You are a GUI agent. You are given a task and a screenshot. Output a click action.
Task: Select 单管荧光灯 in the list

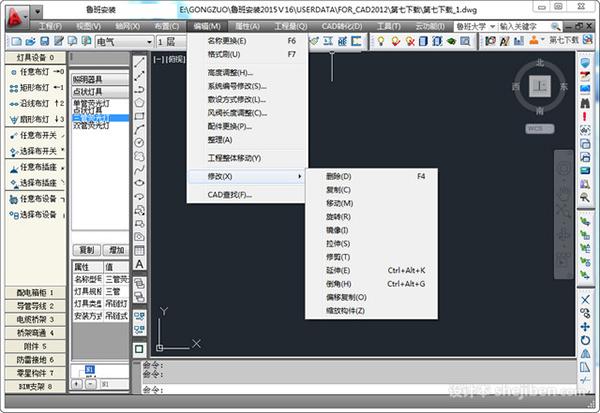pos(91,103)
